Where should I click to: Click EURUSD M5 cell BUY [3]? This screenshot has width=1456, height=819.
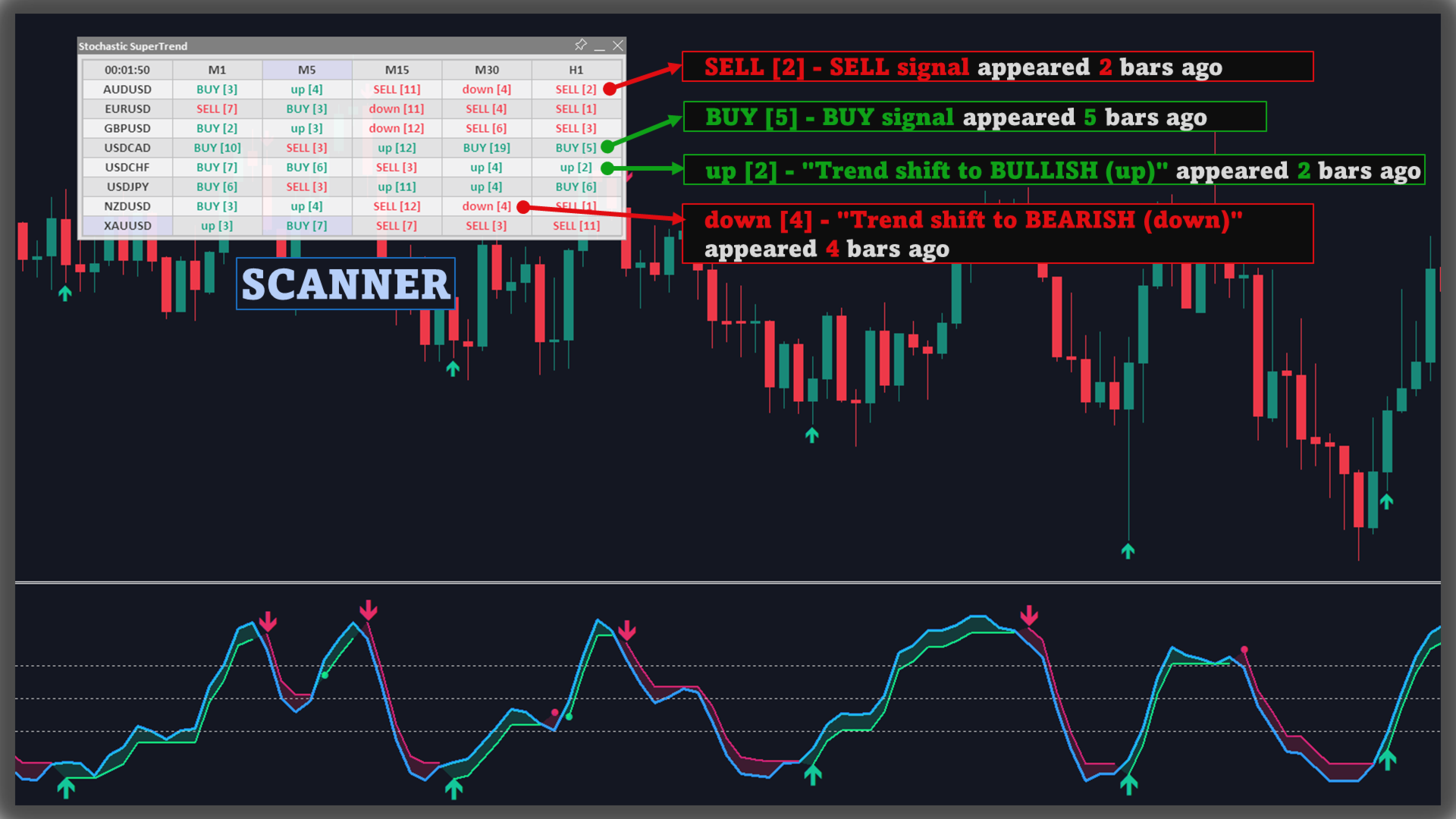(x=307, y=109)
